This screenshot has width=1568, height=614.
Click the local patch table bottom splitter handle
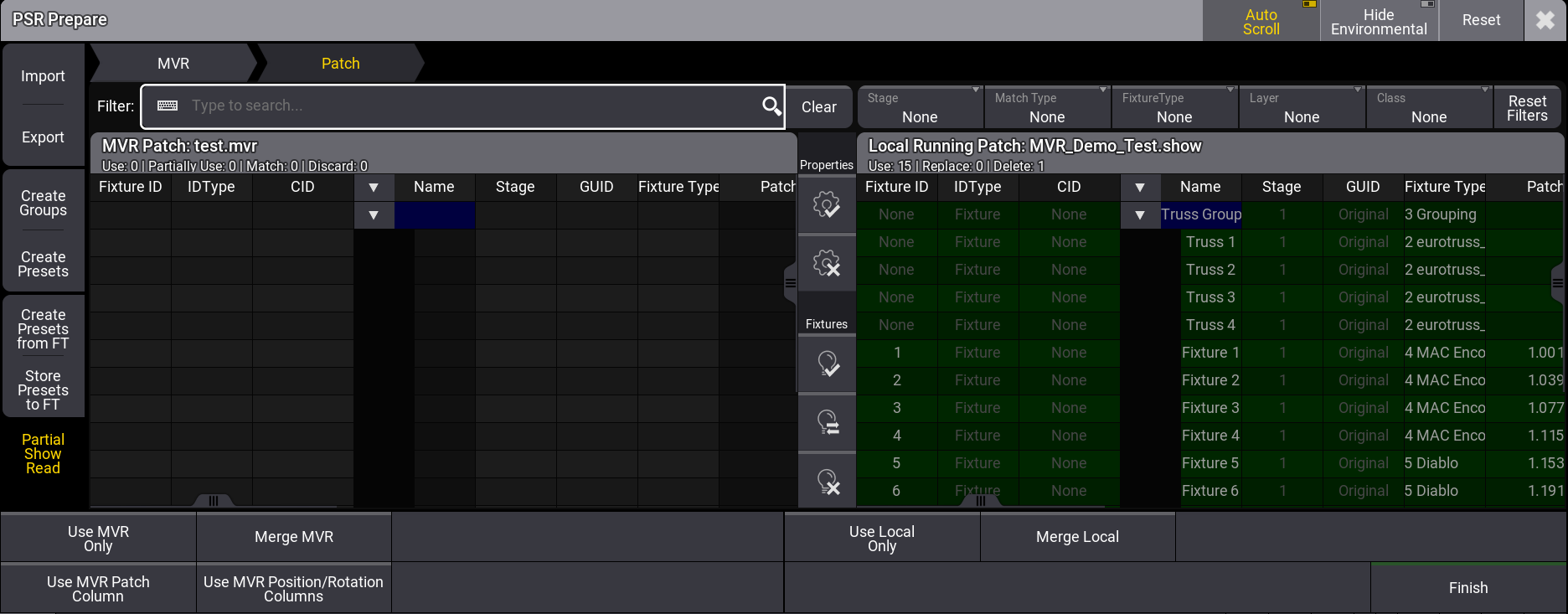(x=980, y=501)
